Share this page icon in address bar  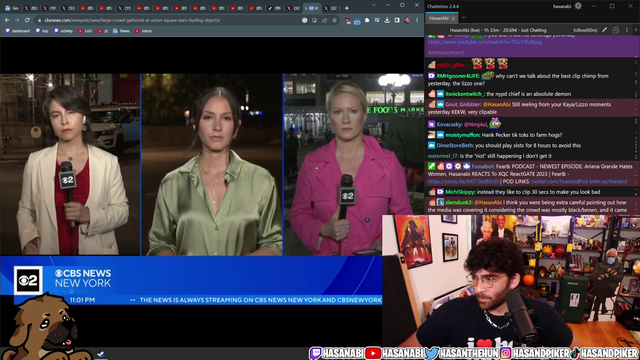(324, 20)
